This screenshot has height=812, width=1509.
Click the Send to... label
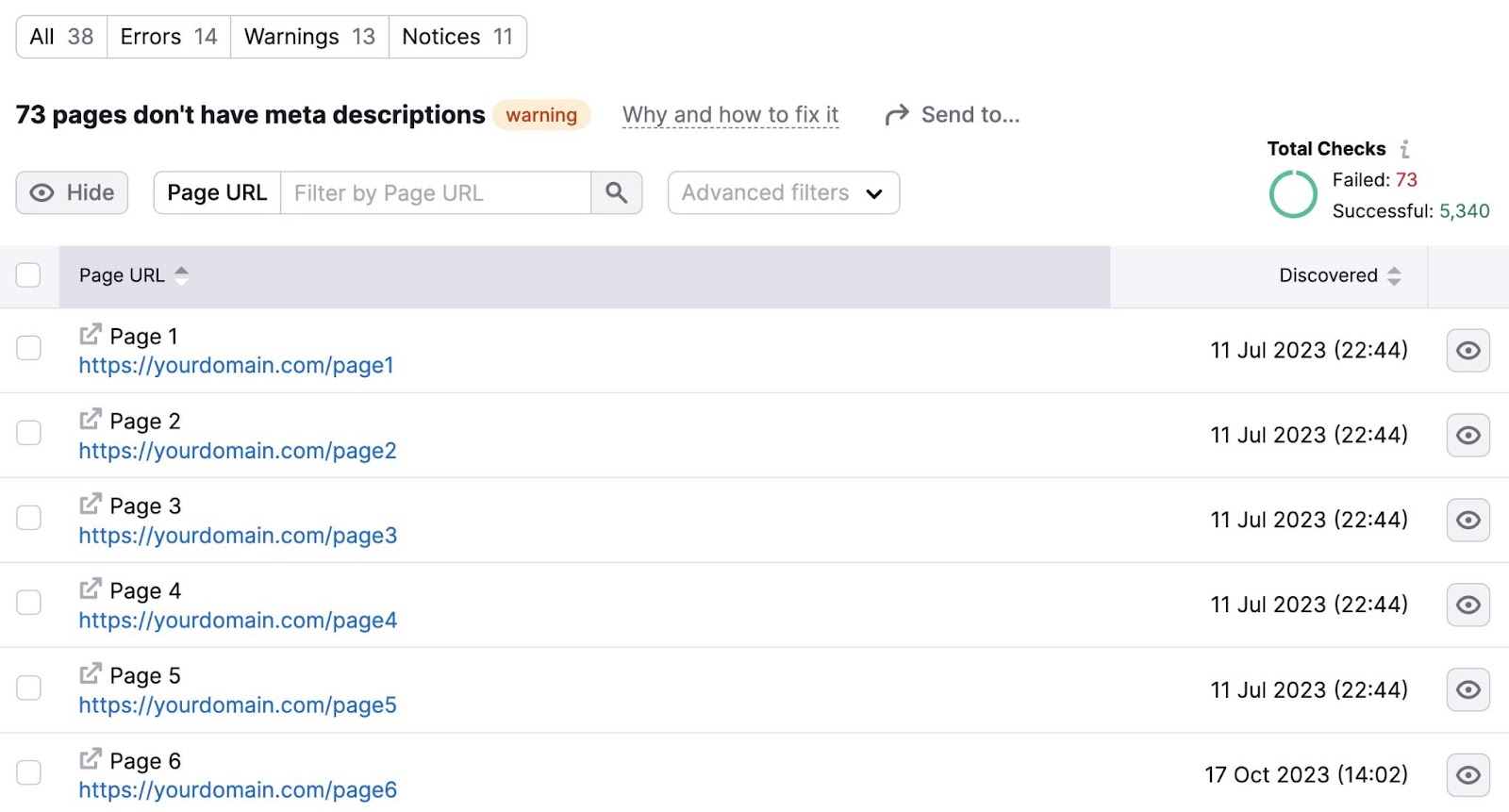pos(970,115)
